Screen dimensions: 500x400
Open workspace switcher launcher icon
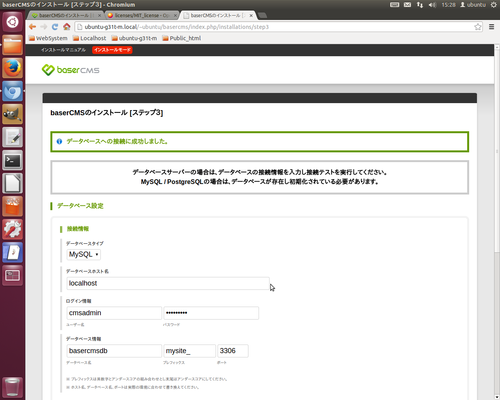(x=13, y=275)
